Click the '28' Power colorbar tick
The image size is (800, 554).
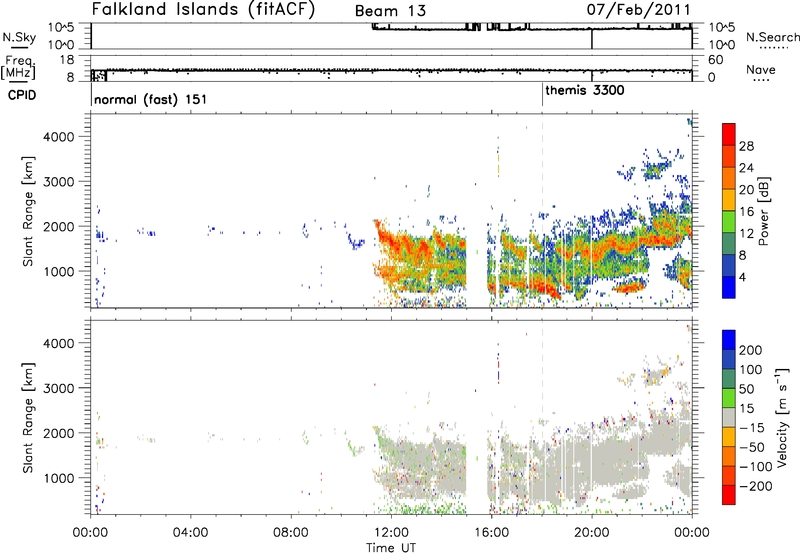746,146
